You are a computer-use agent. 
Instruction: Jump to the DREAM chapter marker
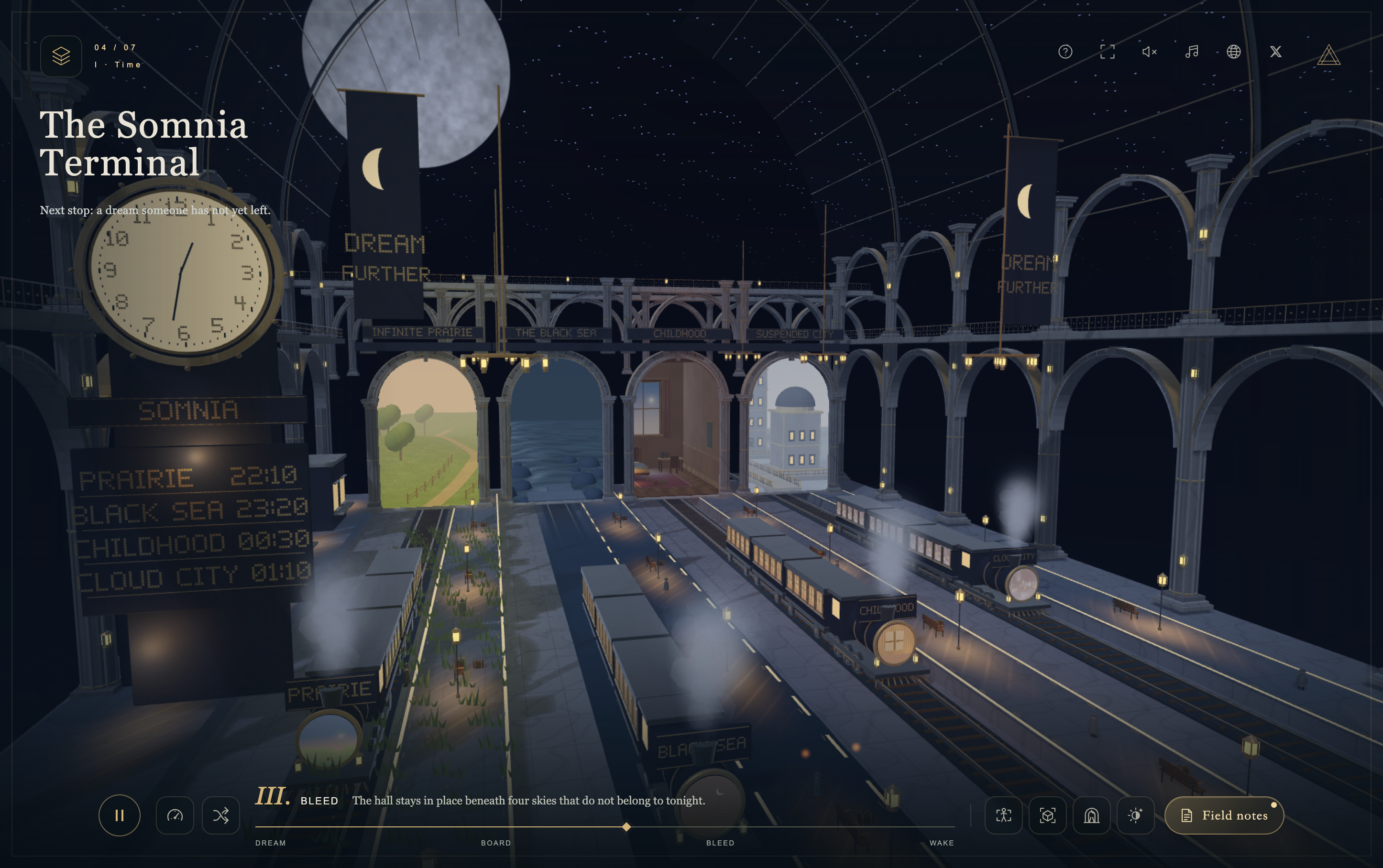271,843
